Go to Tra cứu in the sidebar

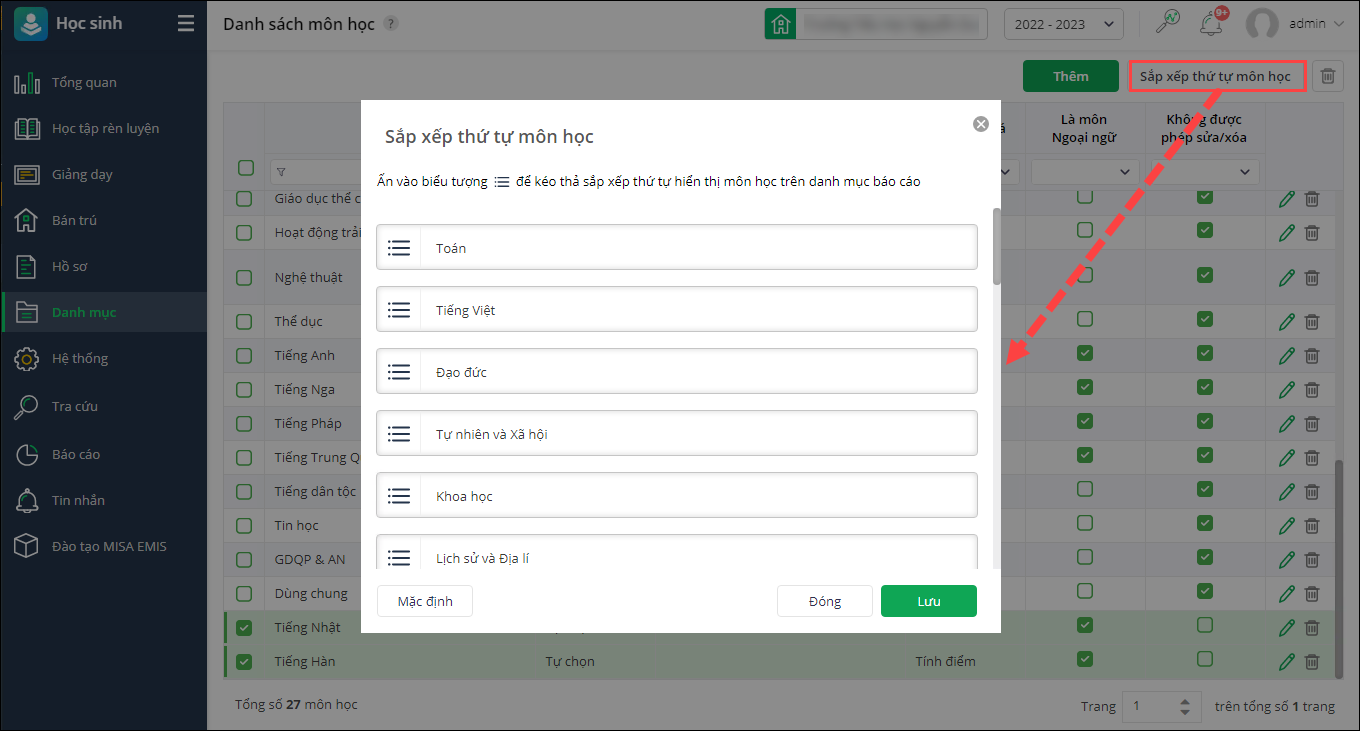point(104,406)
